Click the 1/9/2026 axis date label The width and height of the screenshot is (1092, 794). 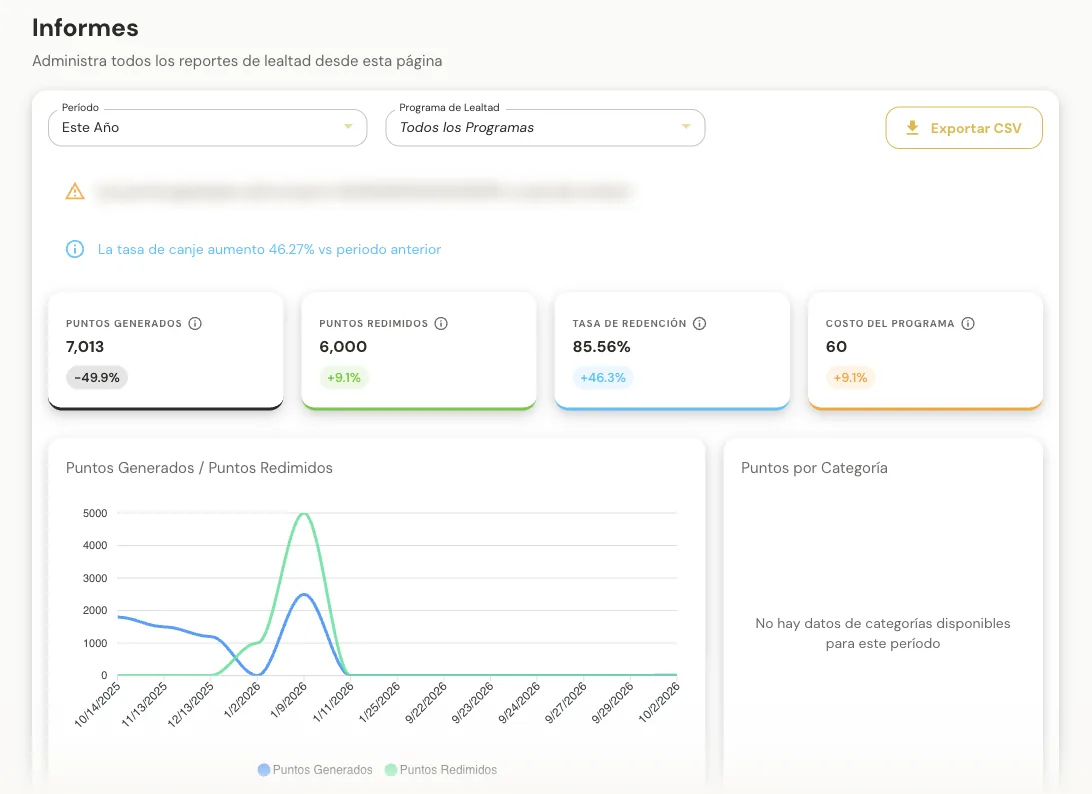tap(288, 700)
